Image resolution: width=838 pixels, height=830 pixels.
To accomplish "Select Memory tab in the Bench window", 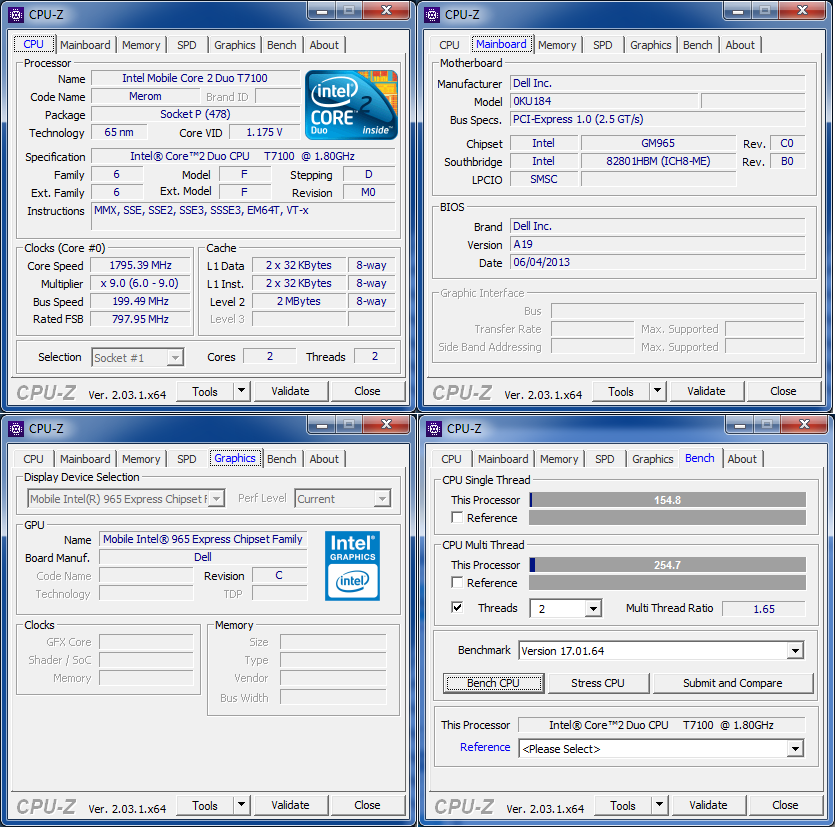I will tap(559, 459).
